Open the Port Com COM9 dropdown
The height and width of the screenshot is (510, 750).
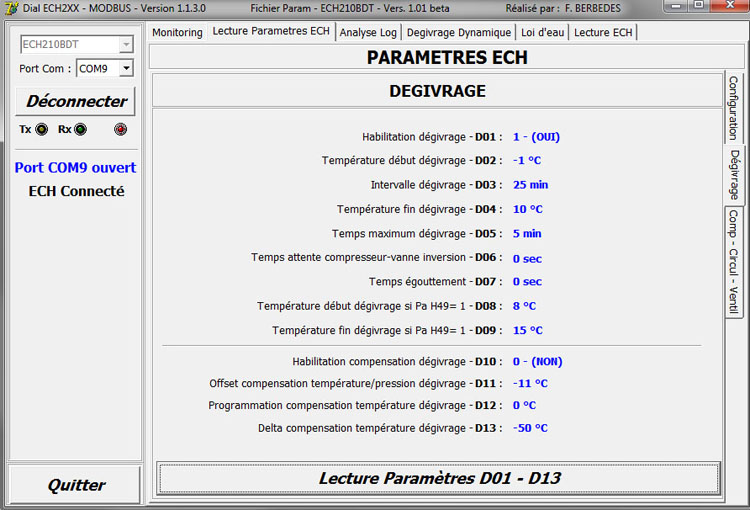coord(125,69)
